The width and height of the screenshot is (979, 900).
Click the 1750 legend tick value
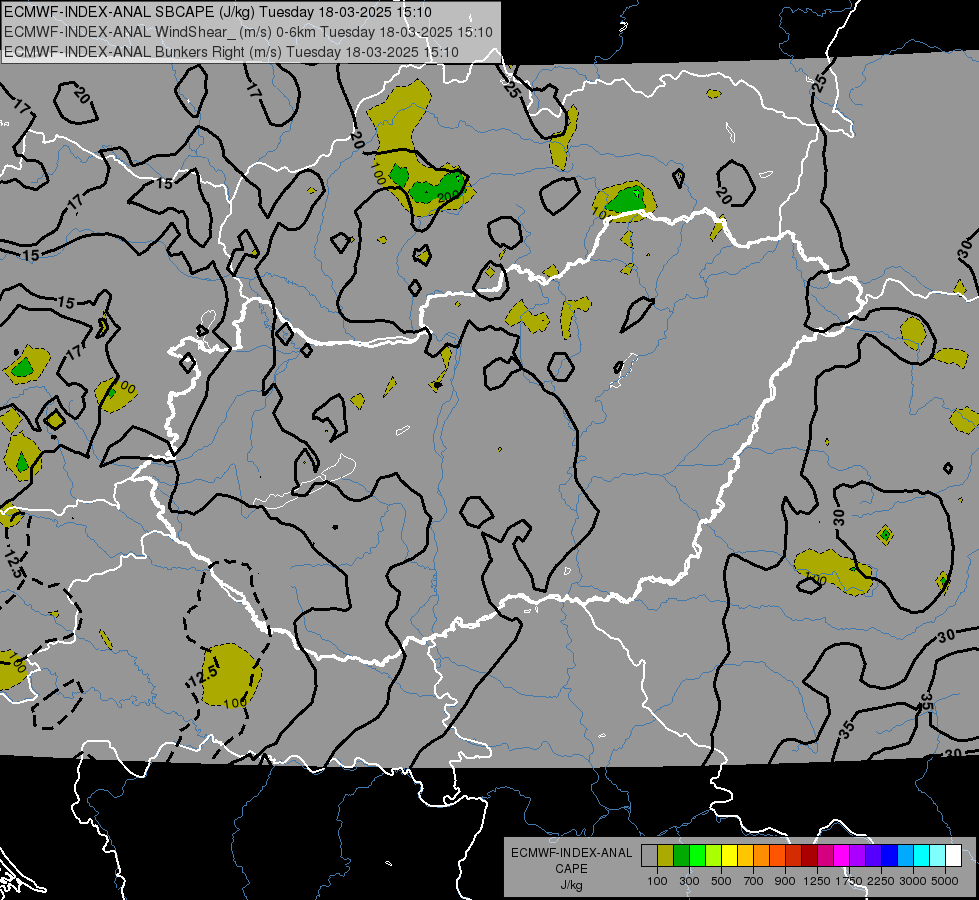click(849, 881)
